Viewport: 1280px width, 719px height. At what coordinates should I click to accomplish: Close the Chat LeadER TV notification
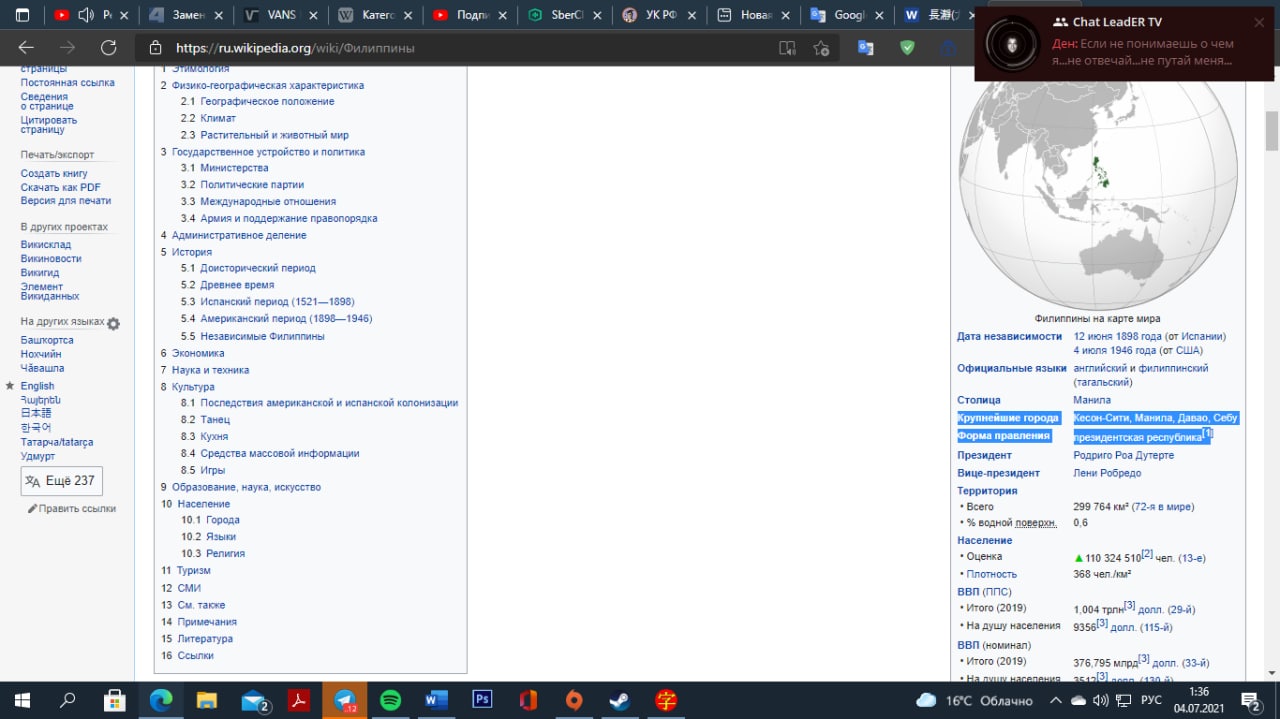pyautogui.click(x=1259, y=22)
